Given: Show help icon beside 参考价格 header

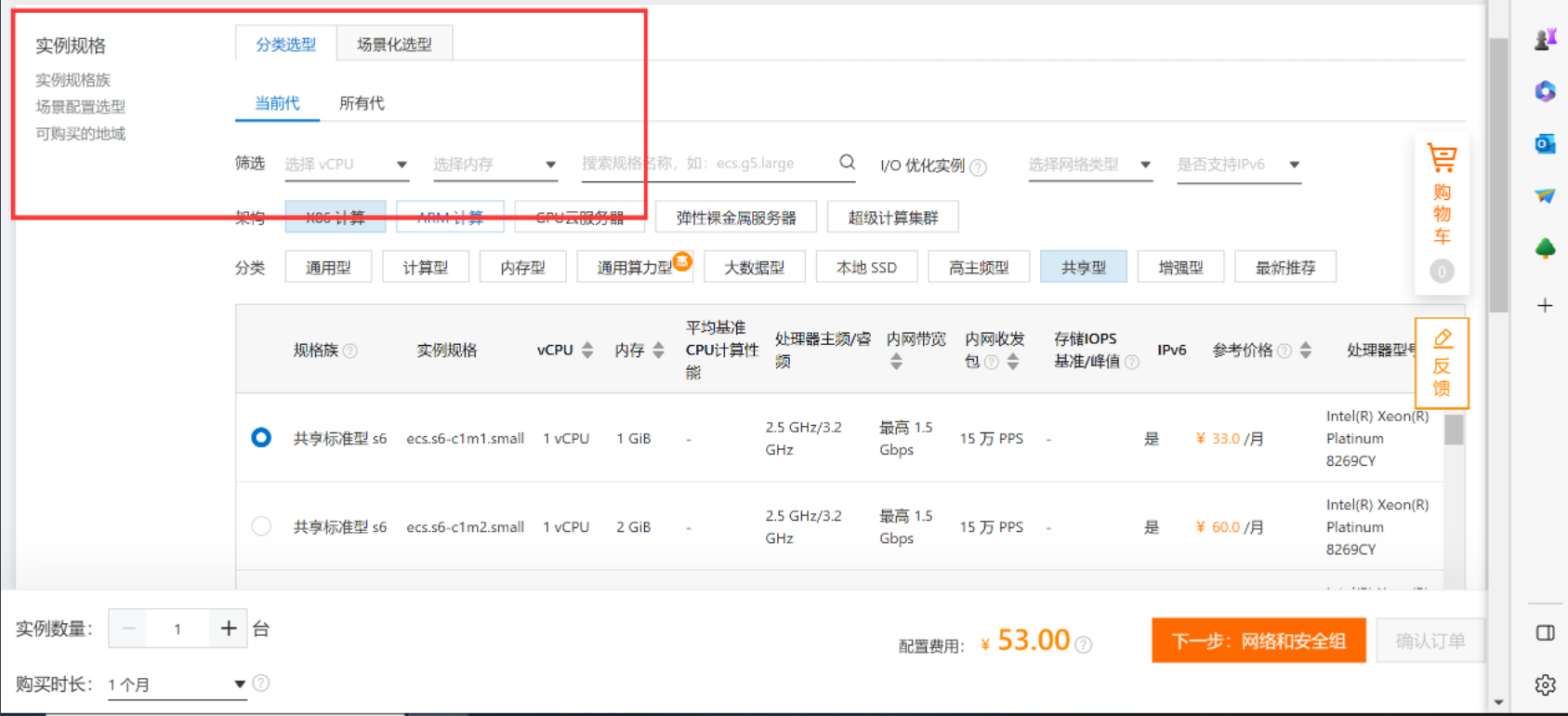Looking at the screenshot, I should pyautogui.click(x=1285, y=351).
